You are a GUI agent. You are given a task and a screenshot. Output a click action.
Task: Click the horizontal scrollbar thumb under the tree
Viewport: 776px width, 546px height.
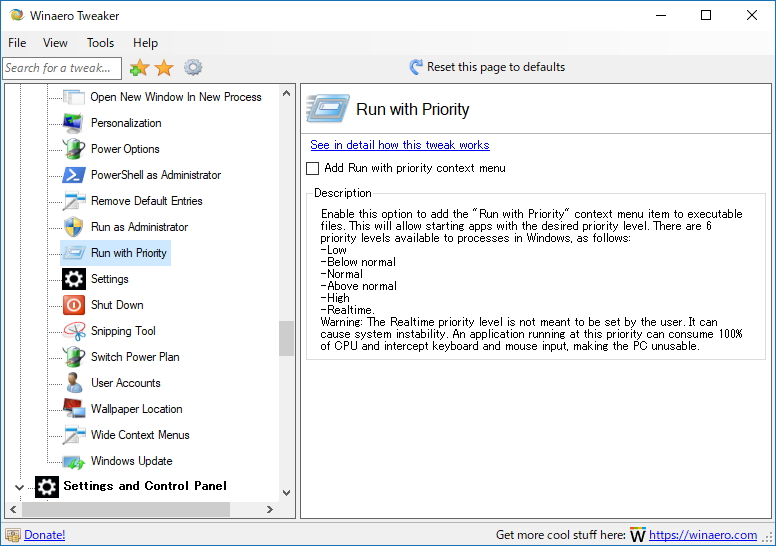[126, 509]
